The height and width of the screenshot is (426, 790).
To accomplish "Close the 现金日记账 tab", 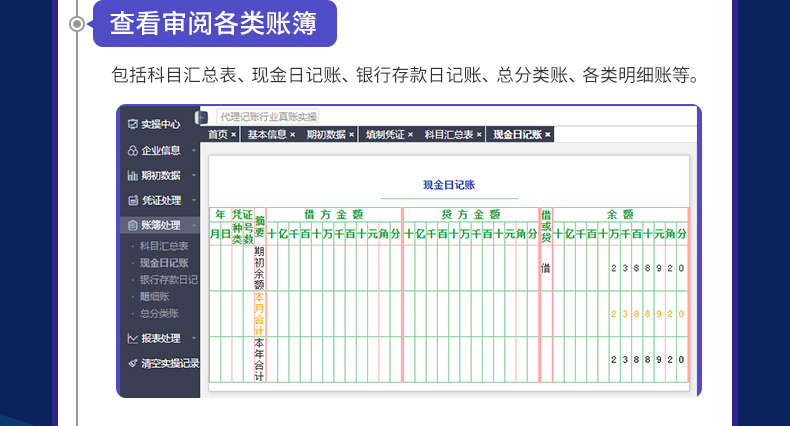I will (x=548, y=134).
